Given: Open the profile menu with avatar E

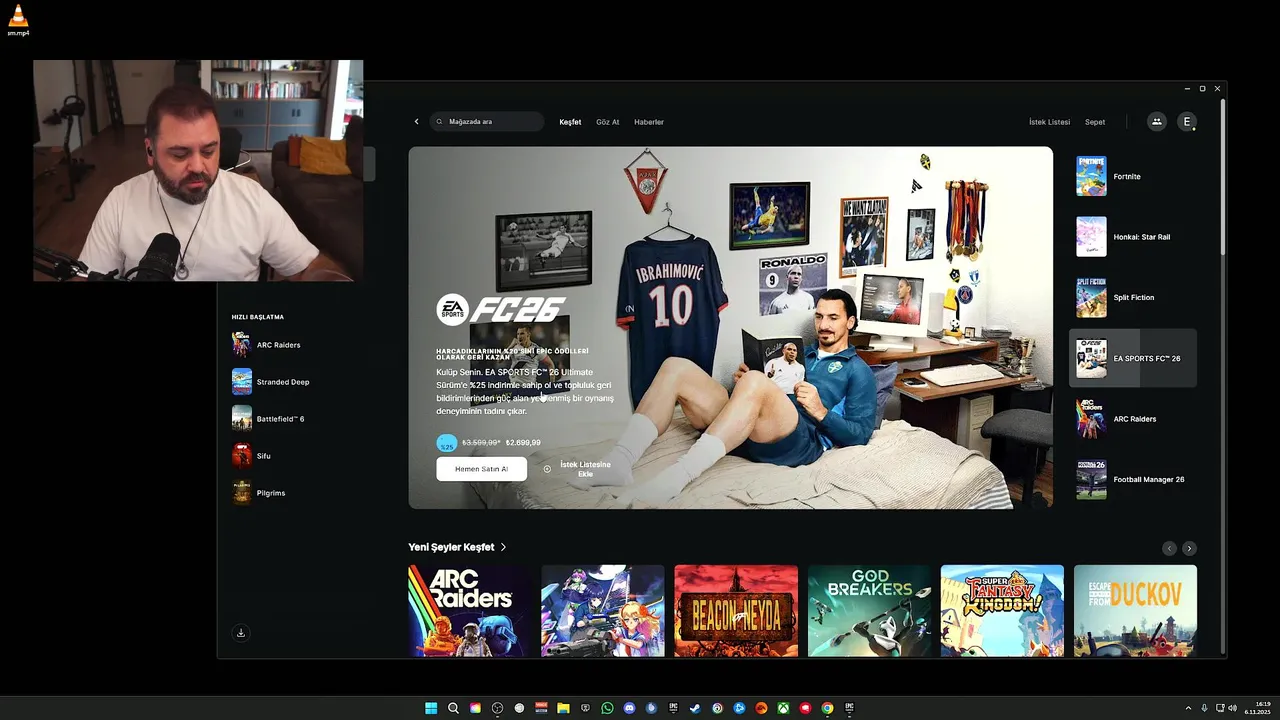Looking at the screenshot, I should pyautogui.click(x=1187, y=122).
